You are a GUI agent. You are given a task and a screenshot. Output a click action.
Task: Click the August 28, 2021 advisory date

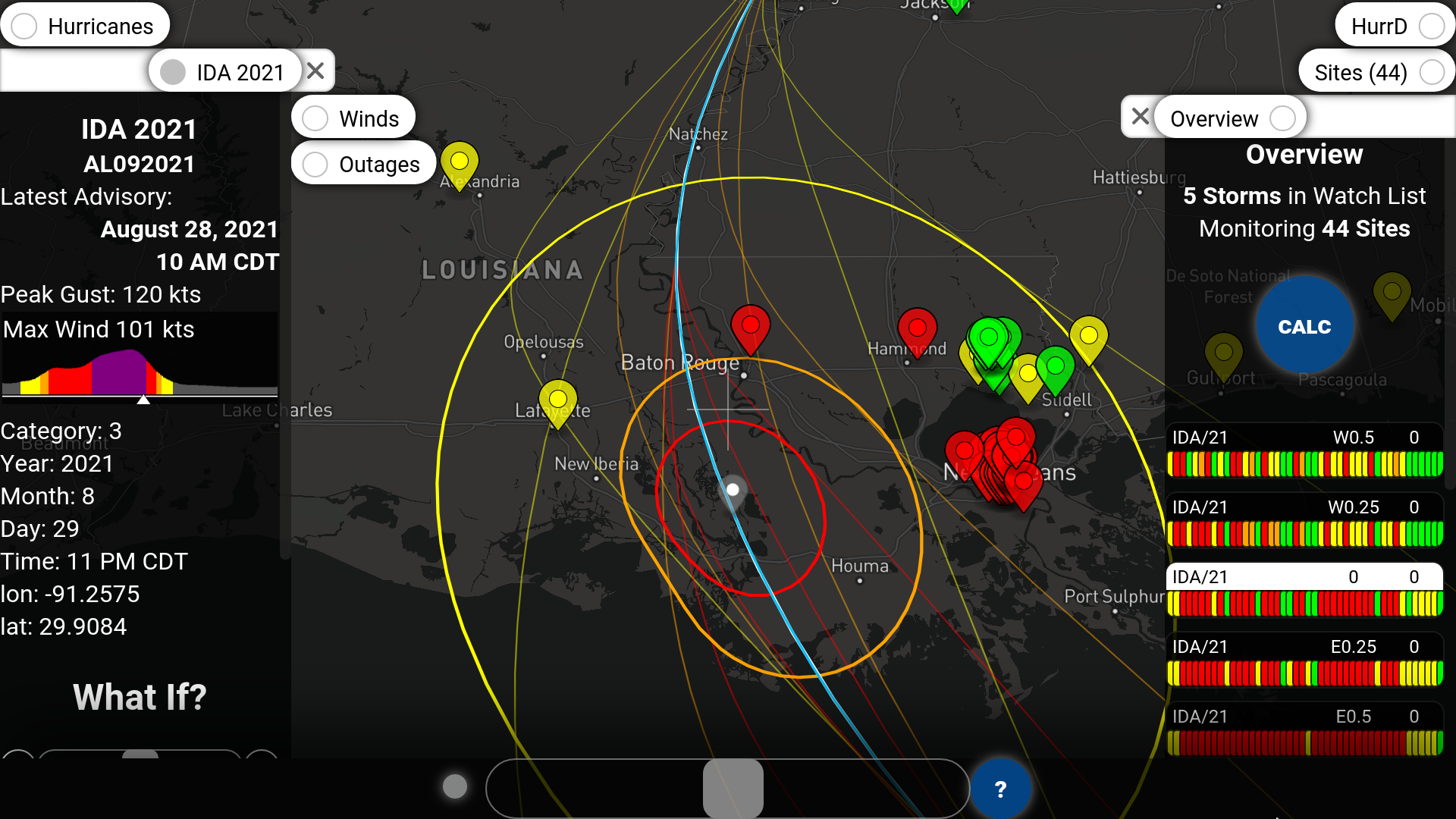click(x=190, y=229)
